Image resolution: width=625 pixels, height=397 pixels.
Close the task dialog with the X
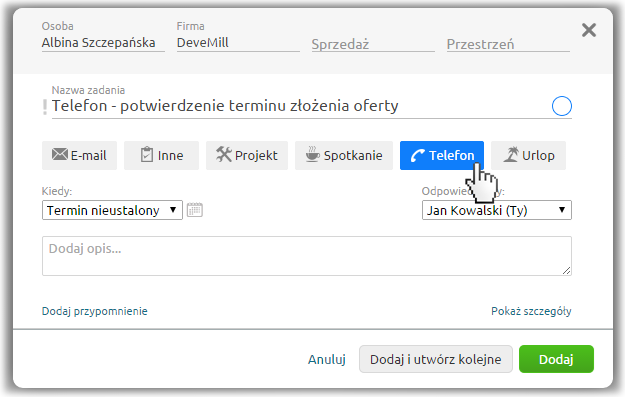(x=589, y=30)
